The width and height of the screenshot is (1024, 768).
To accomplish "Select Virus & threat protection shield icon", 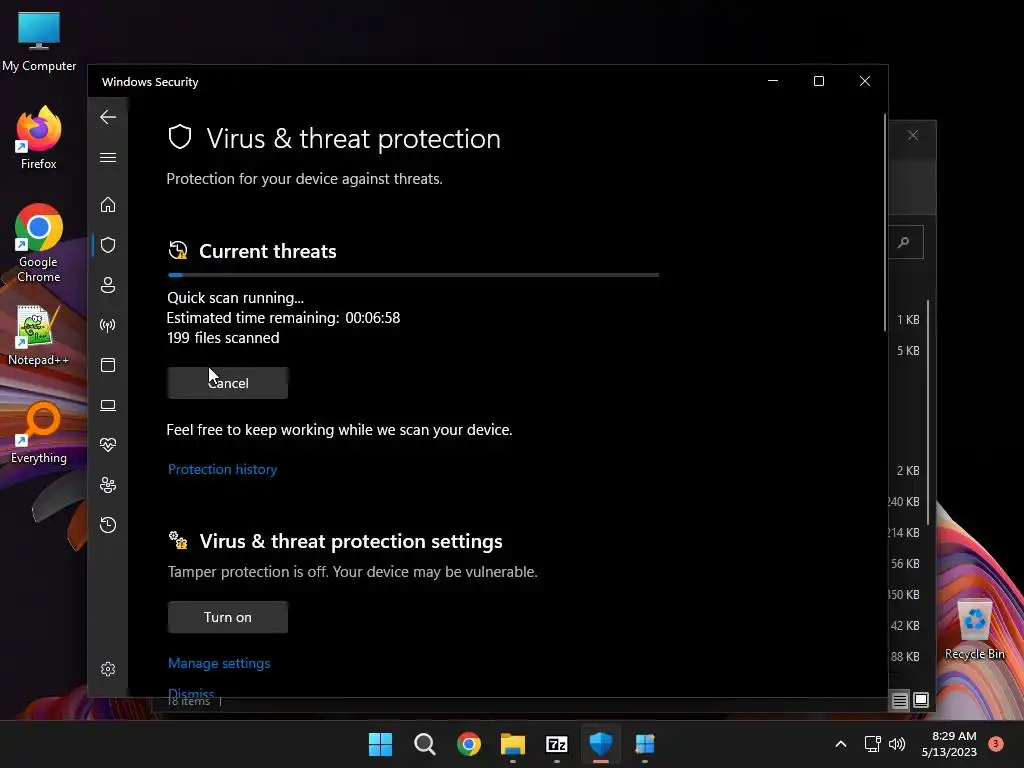I will click(108, 245).
